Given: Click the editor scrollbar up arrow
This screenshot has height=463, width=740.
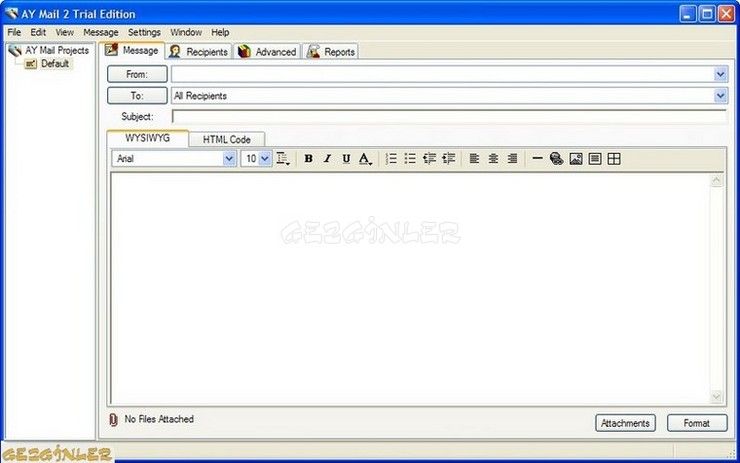Looking at the screenshot, I should pyautogui.click(x=716, y=180).
